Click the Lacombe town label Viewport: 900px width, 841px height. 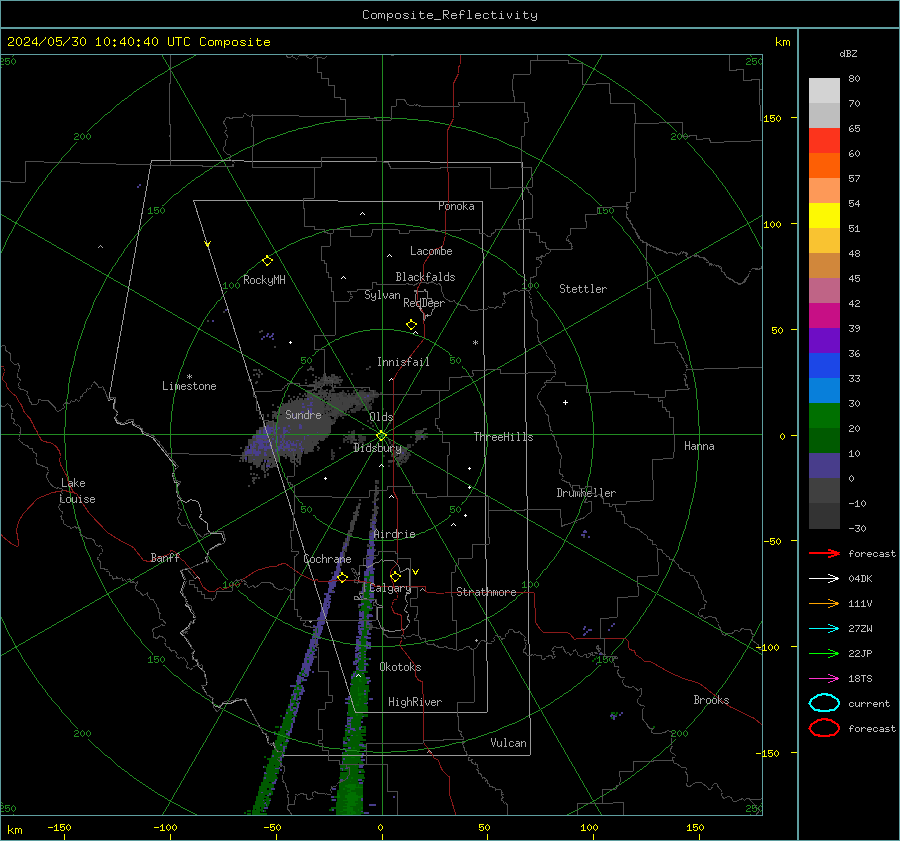[x=431, y=251]
